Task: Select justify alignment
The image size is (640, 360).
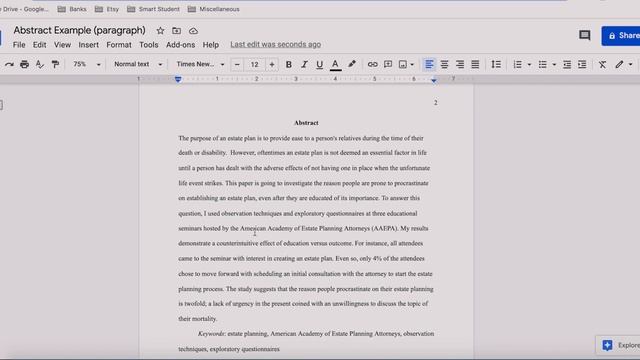Action: (475, 64)
